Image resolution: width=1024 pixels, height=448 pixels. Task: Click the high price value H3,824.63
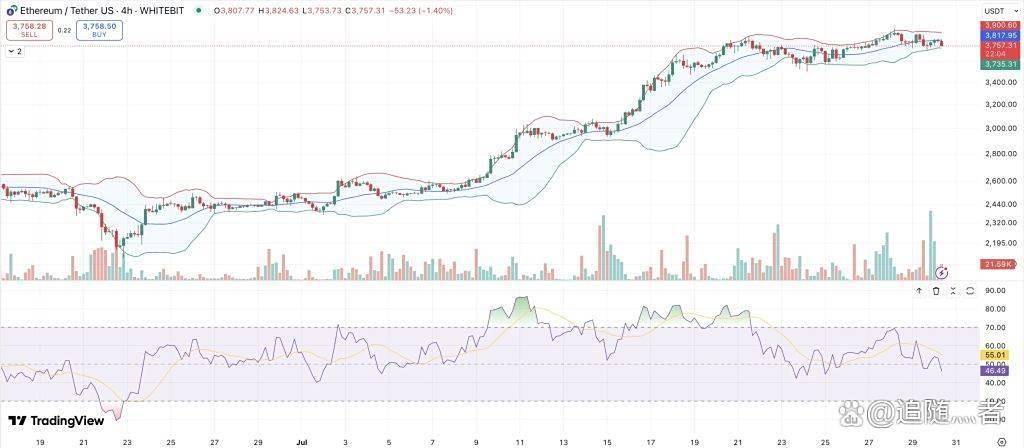coord(281,11)
